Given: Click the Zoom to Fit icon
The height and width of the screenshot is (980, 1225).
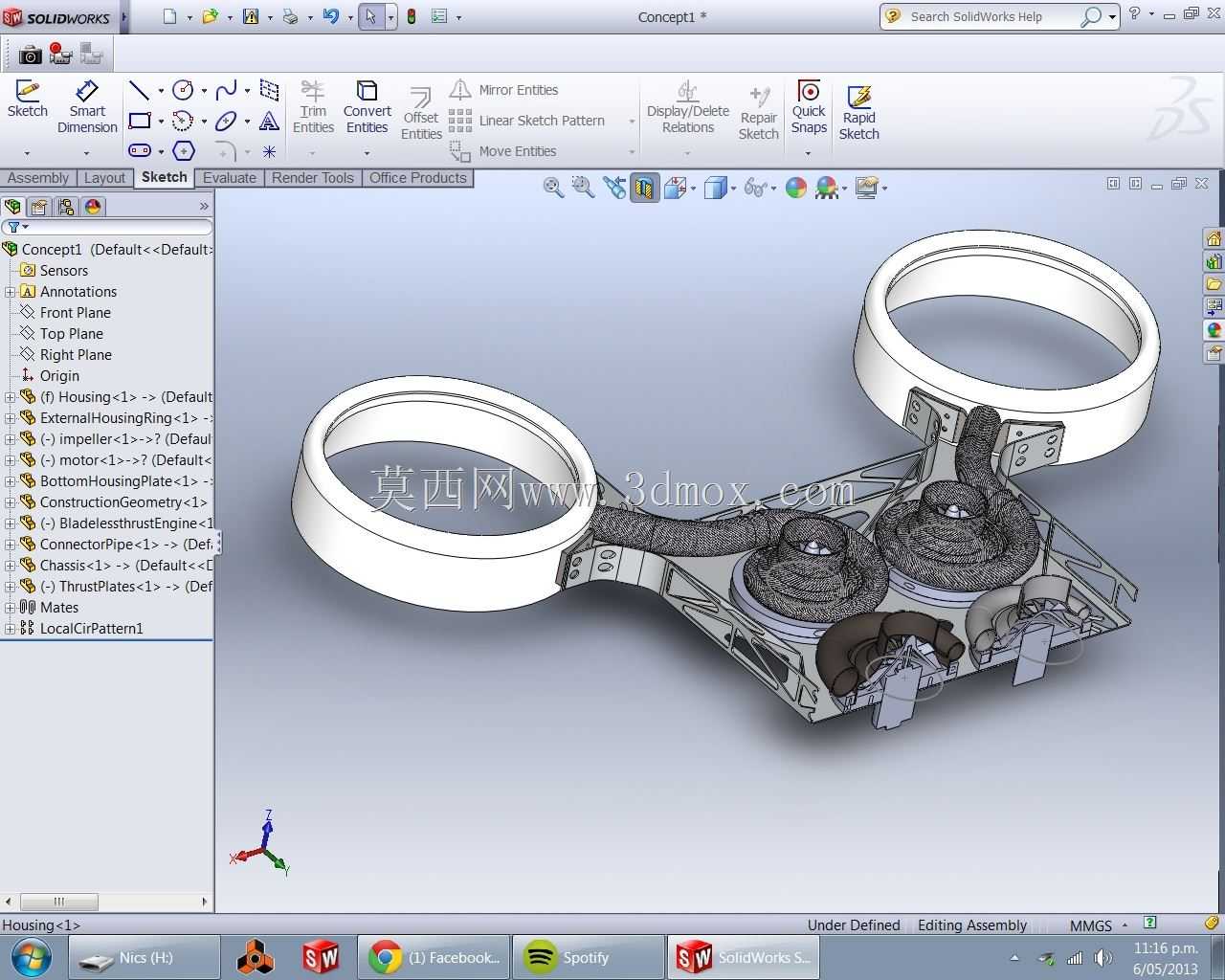Looking at the screenshot, I should tap(553, 188).
